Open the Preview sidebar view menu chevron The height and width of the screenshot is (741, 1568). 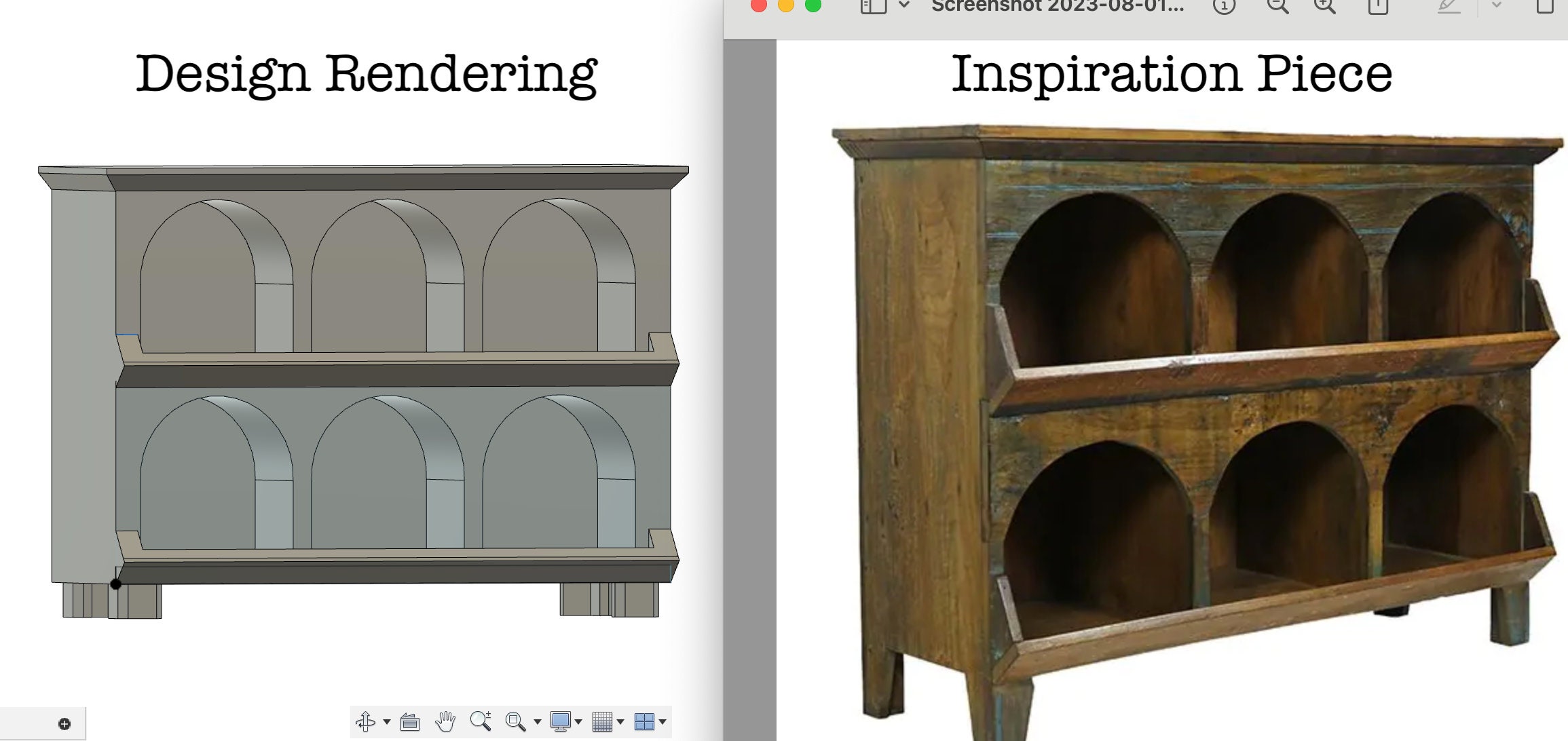click(904, 5)
